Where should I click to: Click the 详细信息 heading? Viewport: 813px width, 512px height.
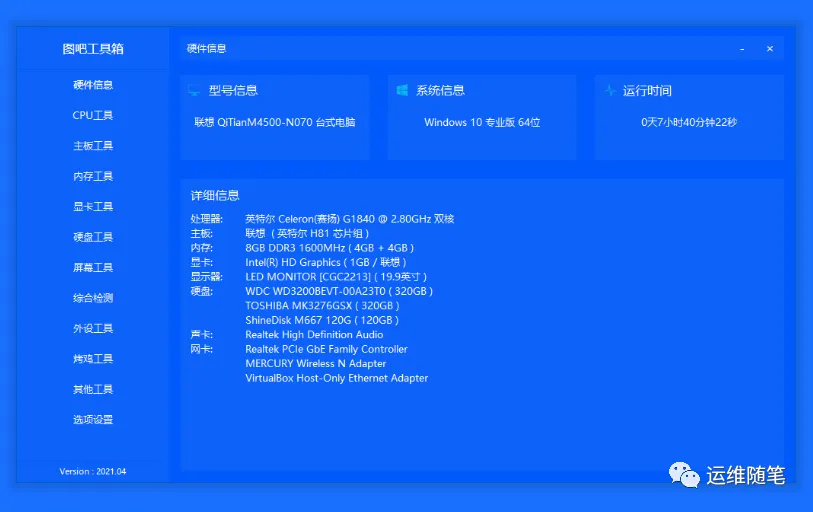click(215, 196)
